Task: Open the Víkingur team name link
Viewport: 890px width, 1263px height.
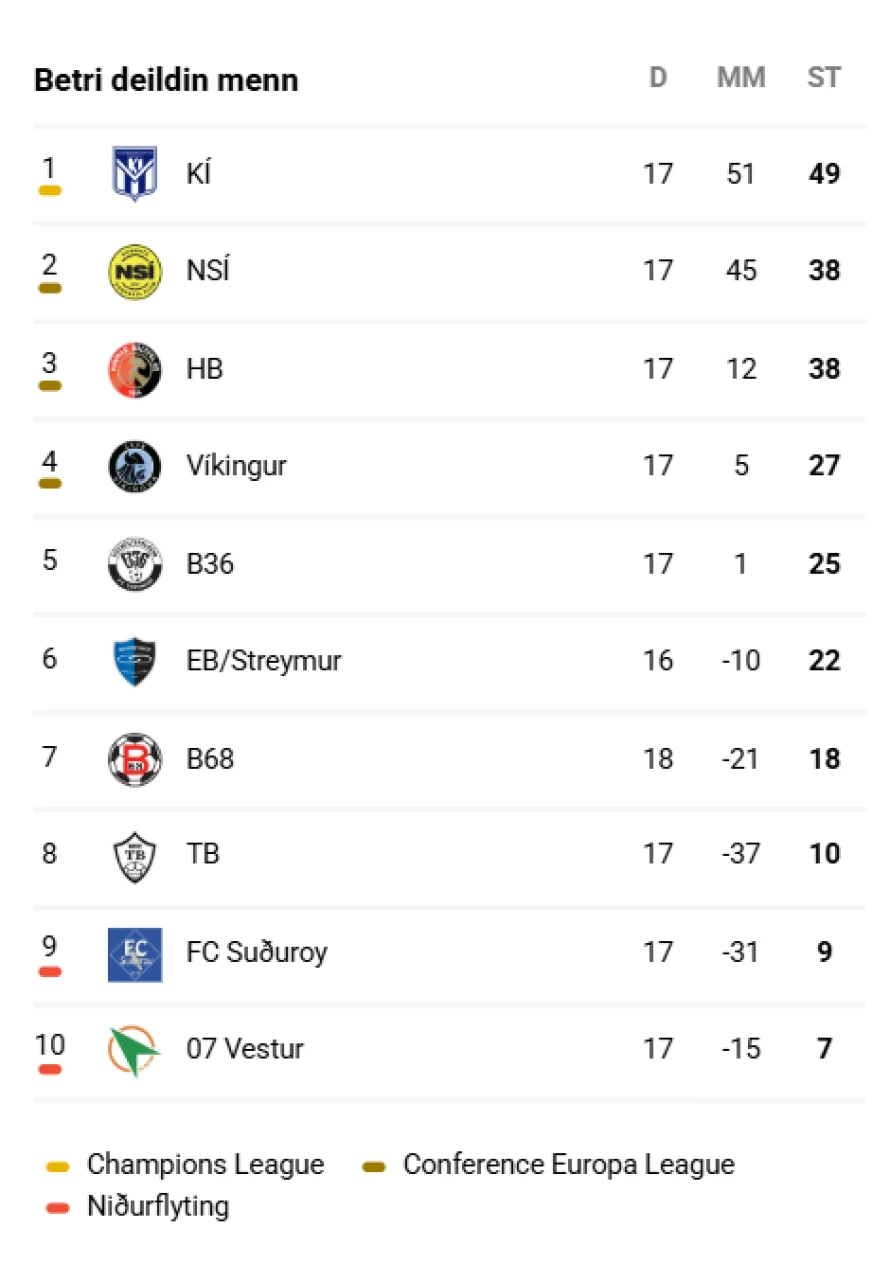Action: tap(236, 466)
